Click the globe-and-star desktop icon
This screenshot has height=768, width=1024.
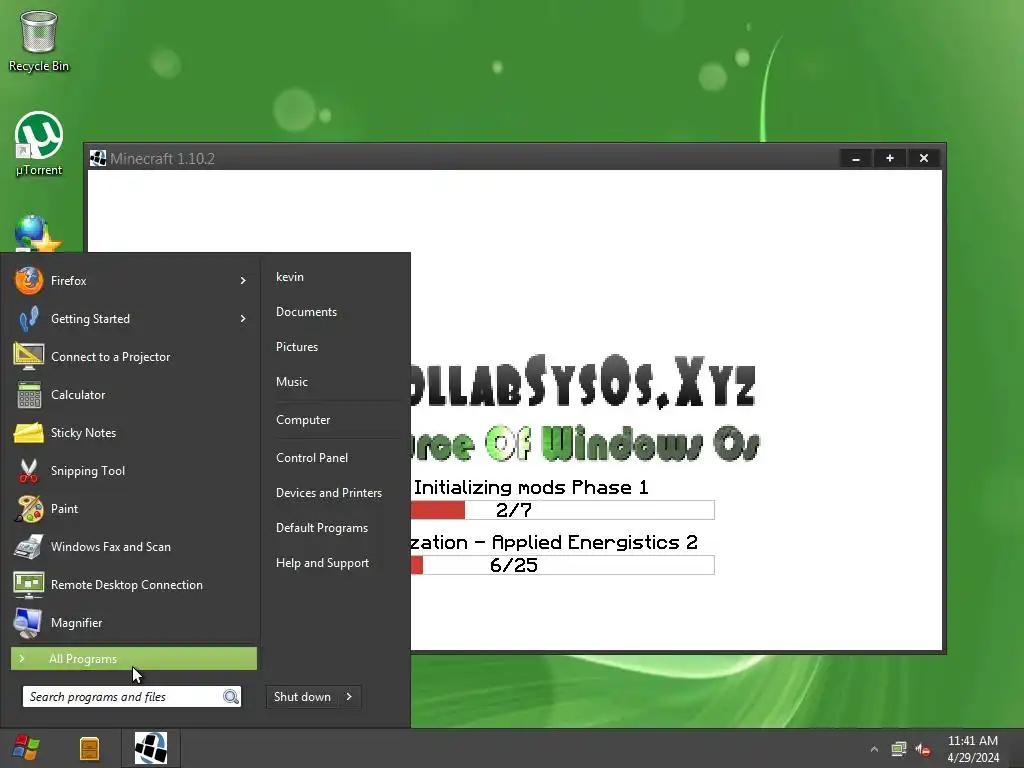[x=38, y=234]
